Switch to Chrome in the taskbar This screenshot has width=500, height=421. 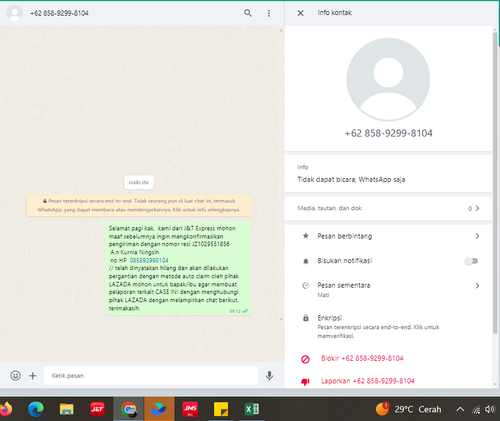pyautogui.click(x=129, y=409)
